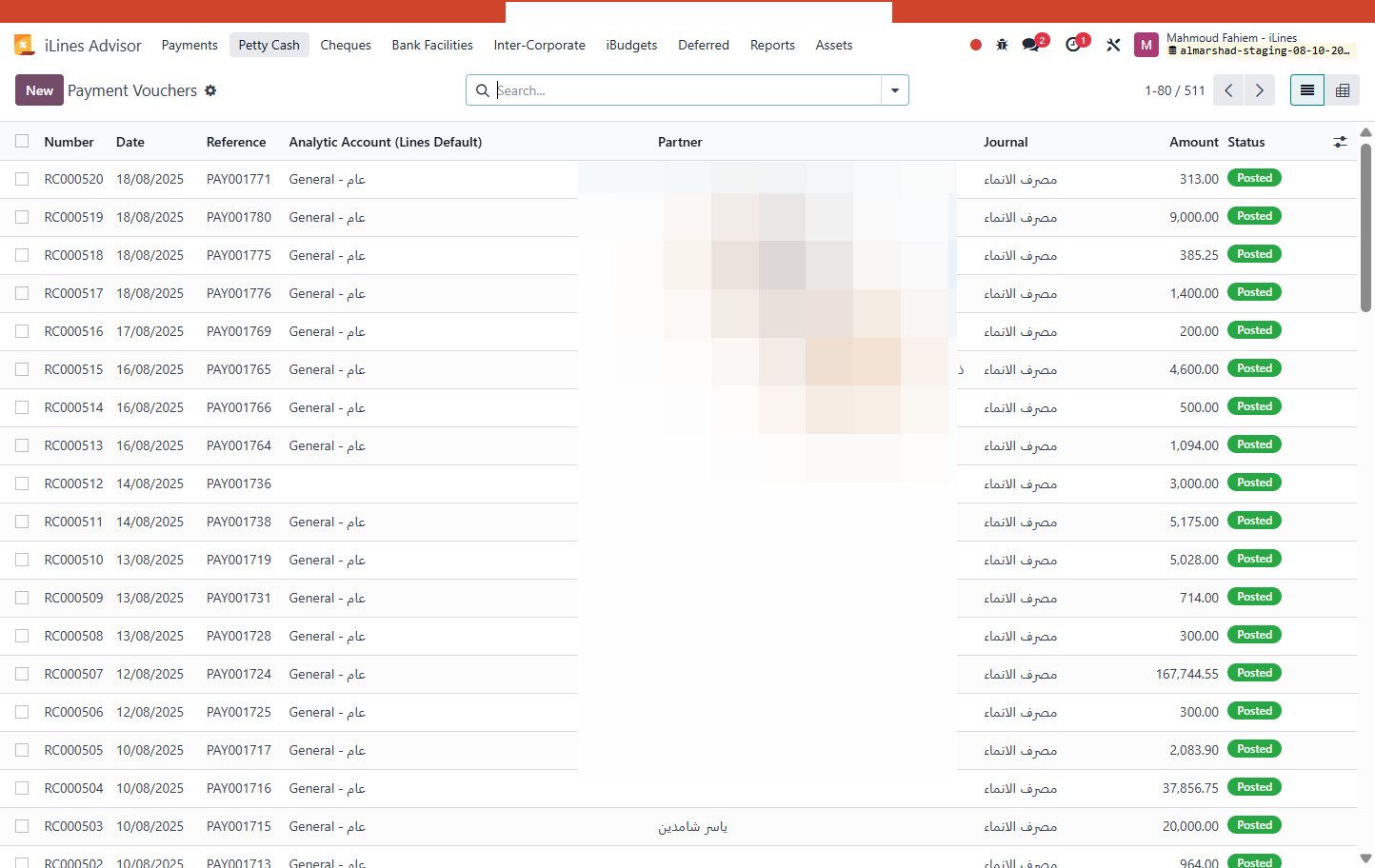Open optional columns adjust icon
The width and height of the screenshot is (1375, 868).
(x=1340, y=142)
